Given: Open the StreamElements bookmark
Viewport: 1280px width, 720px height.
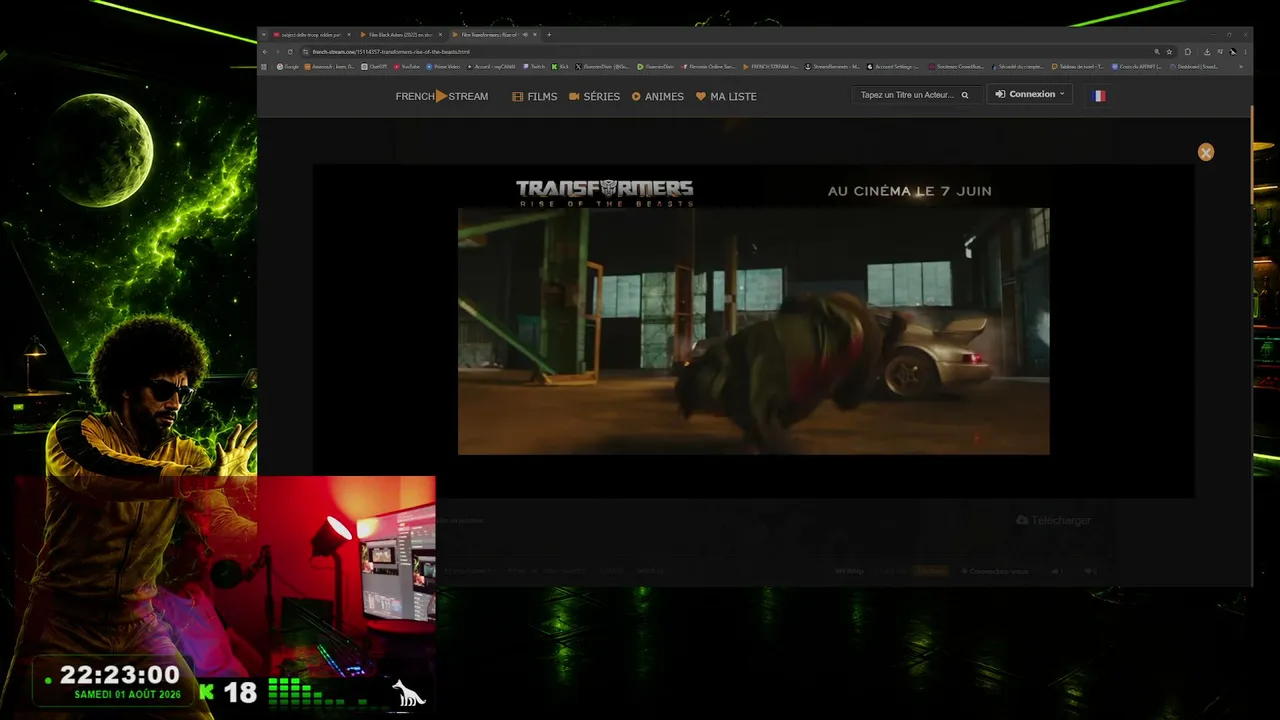Looking at the screenshot, I should [x=833, y=67].
